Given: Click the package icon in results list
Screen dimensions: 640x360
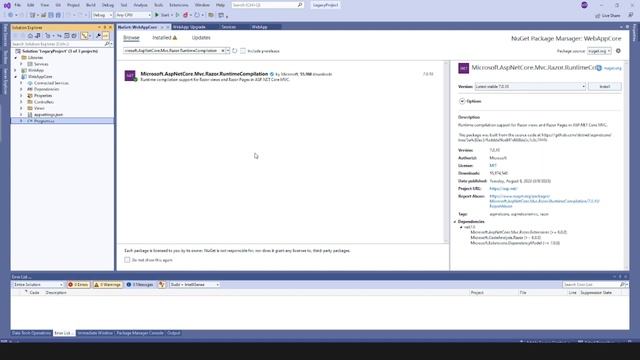Looking at the screenshot, I should point(130,76).
